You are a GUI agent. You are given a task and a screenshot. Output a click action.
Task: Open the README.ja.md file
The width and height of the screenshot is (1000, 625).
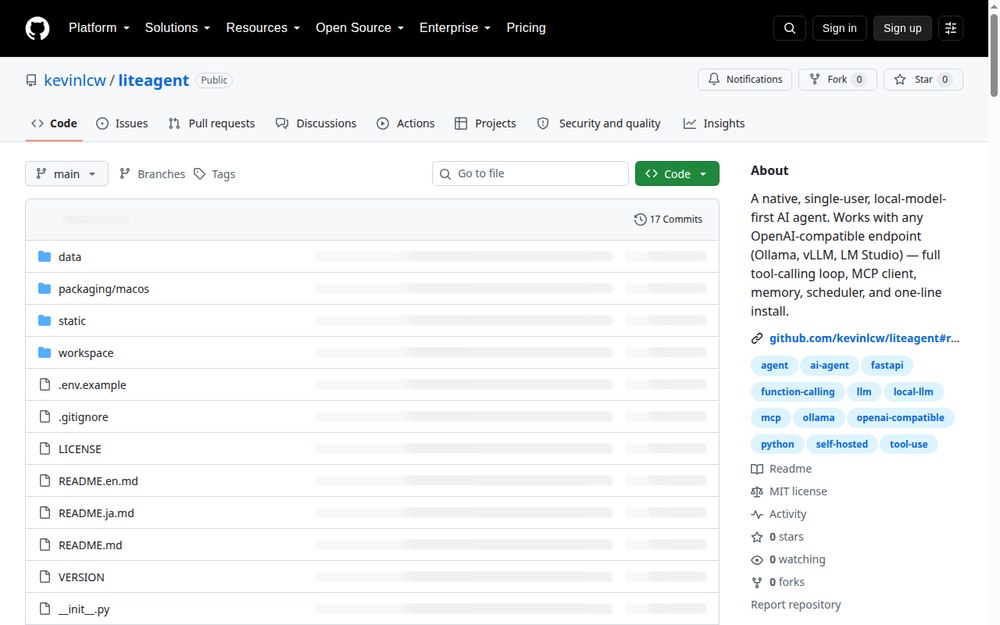(x=96, y=513)
